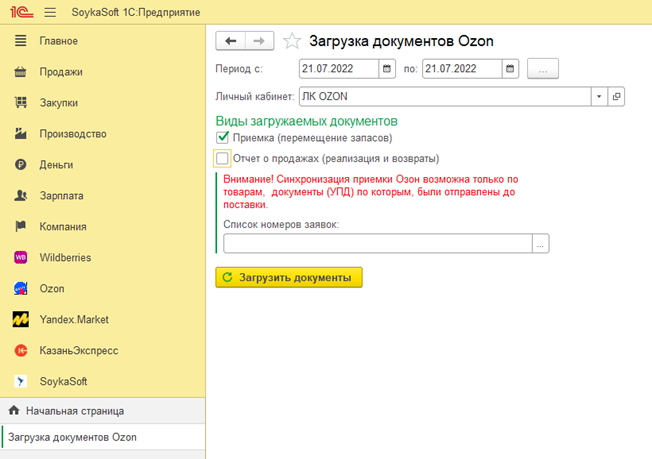652x459 pixels.
Task: Open the Деньги section
Action: click(57, 165)
